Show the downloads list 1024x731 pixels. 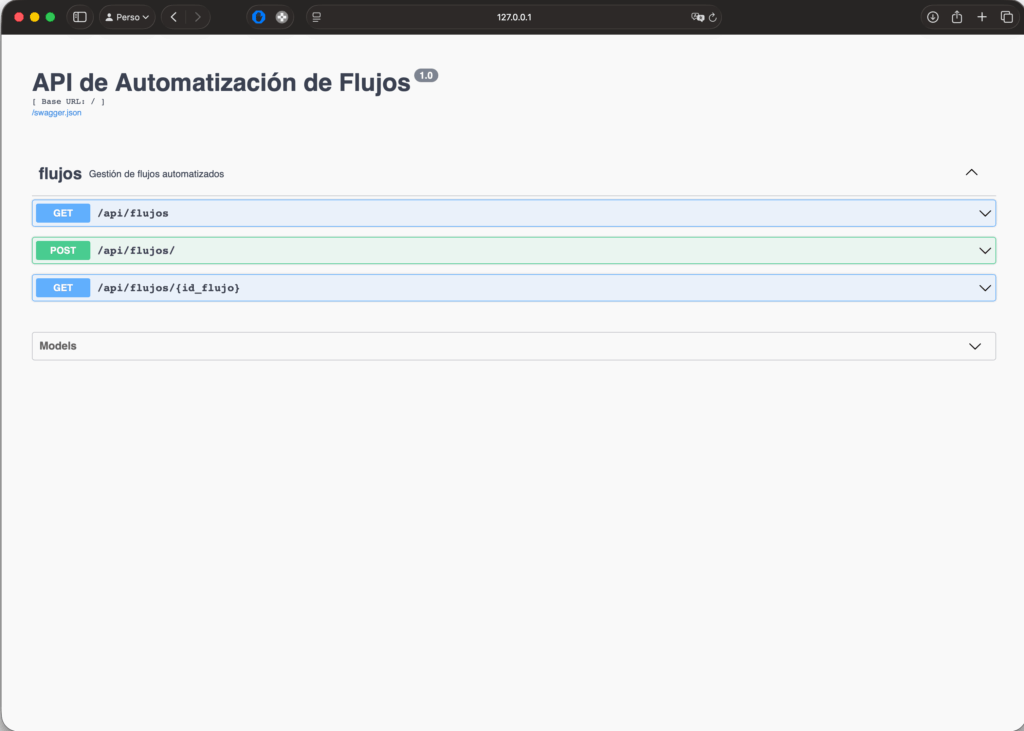tap(932, 17)
